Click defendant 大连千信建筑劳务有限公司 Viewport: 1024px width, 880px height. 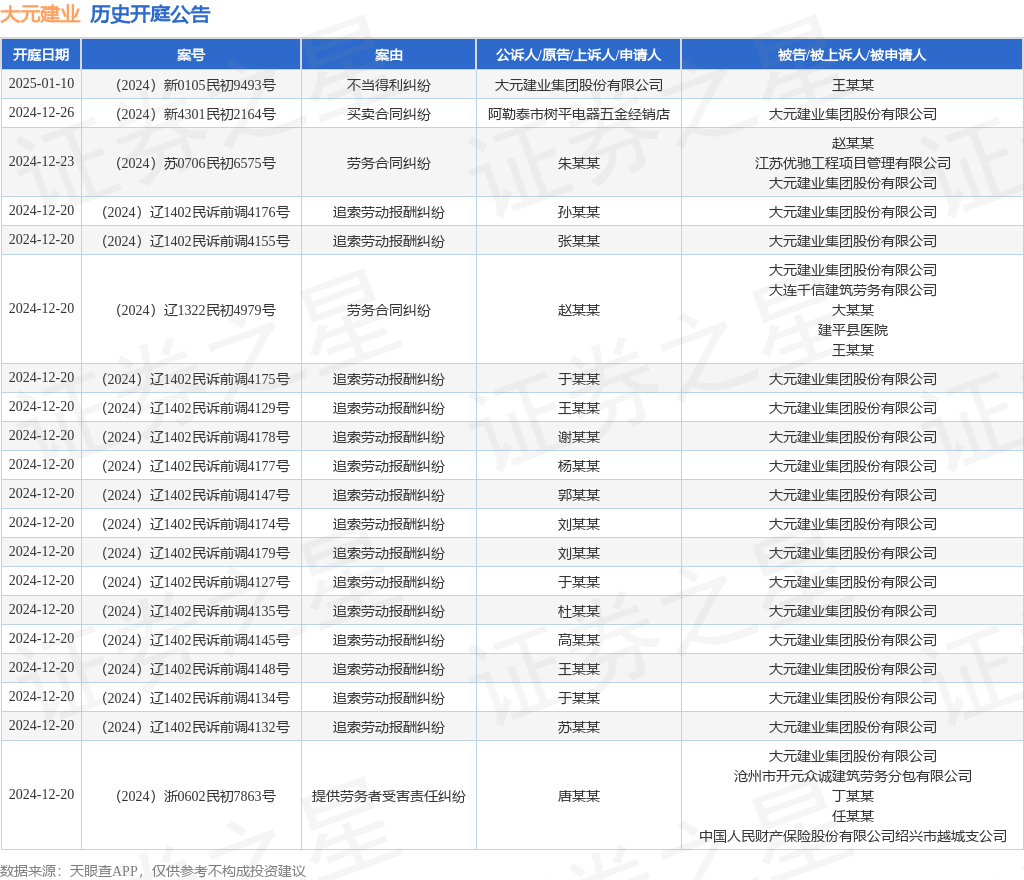coord(852,290)
